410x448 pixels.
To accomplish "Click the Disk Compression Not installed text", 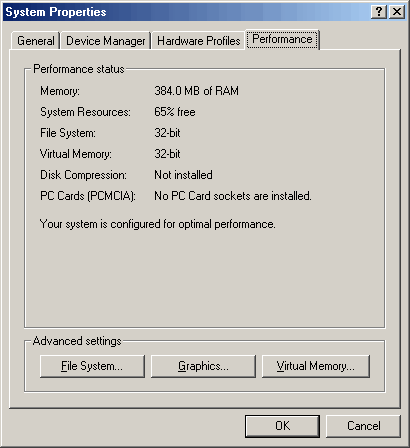I will pos(183,175).
